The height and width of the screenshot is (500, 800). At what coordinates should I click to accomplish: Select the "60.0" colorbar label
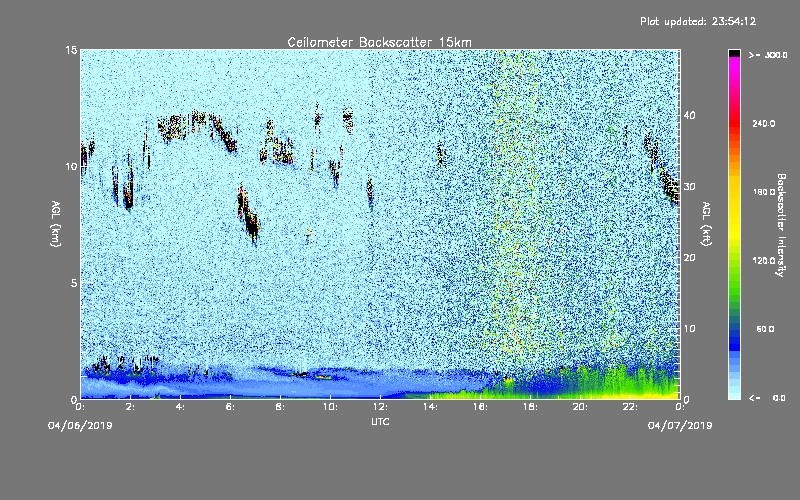tap(765, 329)
